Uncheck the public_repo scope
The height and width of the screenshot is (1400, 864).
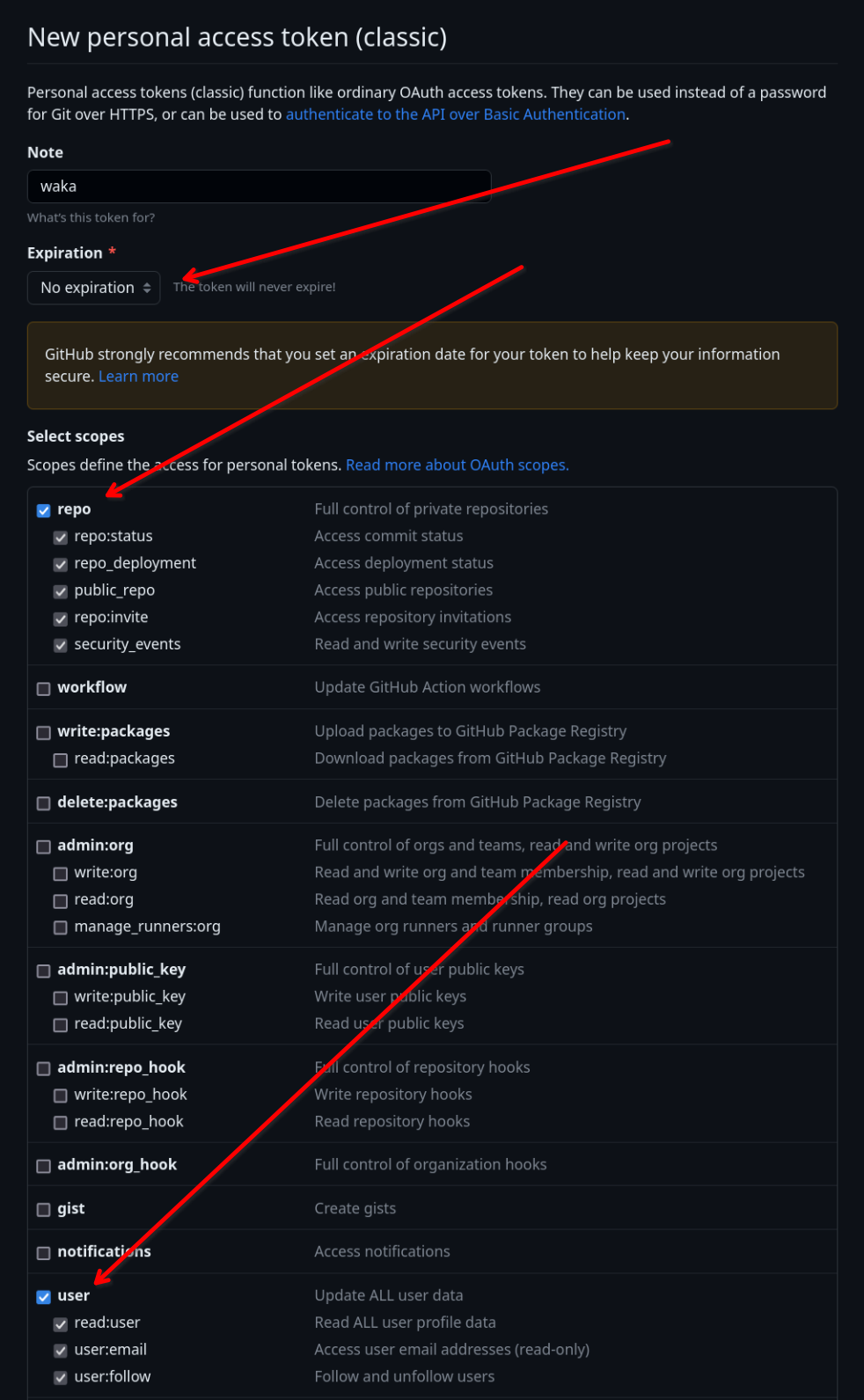[x=61, y=592]
